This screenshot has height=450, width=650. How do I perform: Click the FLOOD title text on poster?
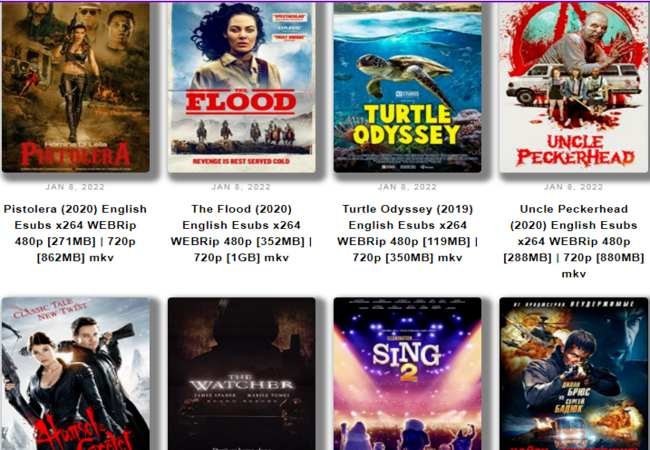pyautogui.click(x=241, y=102)
